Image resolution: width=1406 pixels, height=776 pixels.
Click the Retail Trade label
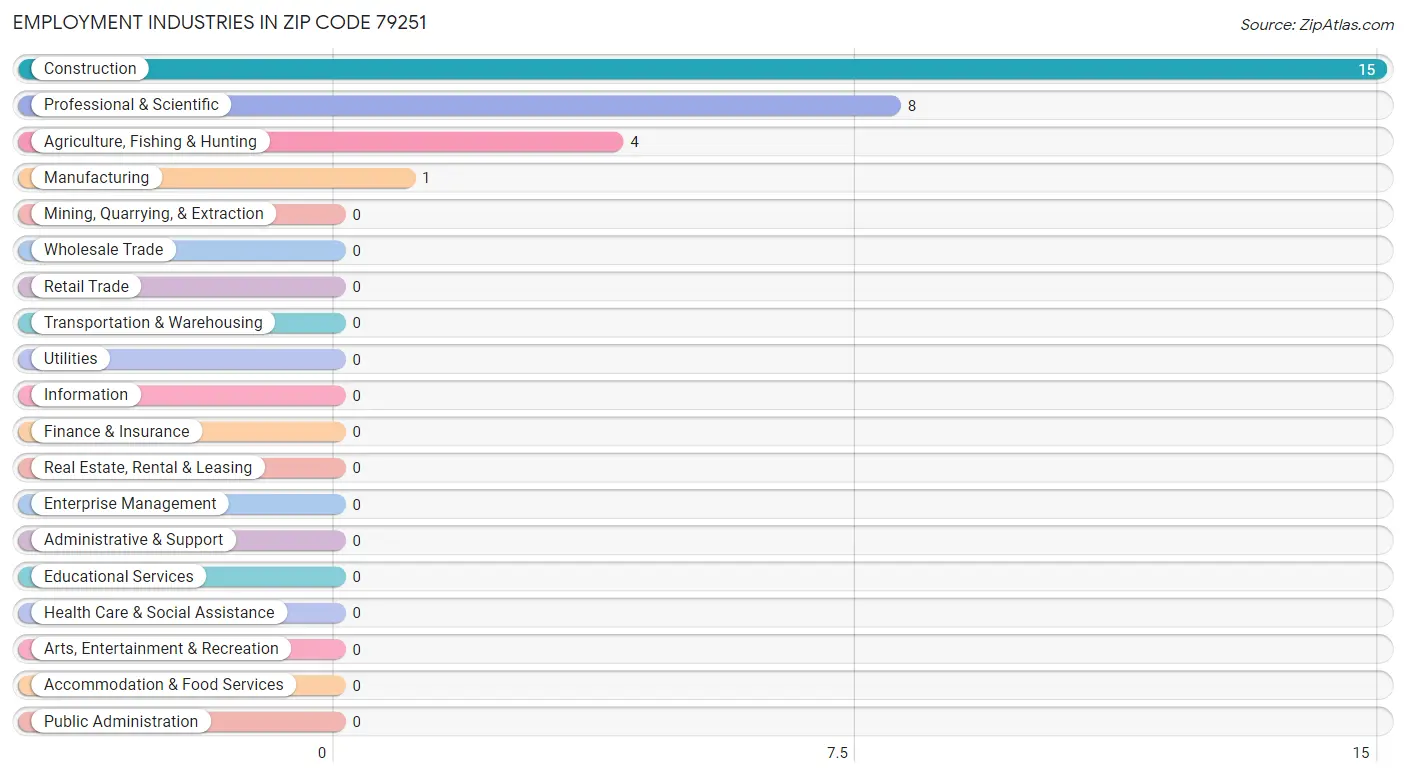[x=86, y=287]
